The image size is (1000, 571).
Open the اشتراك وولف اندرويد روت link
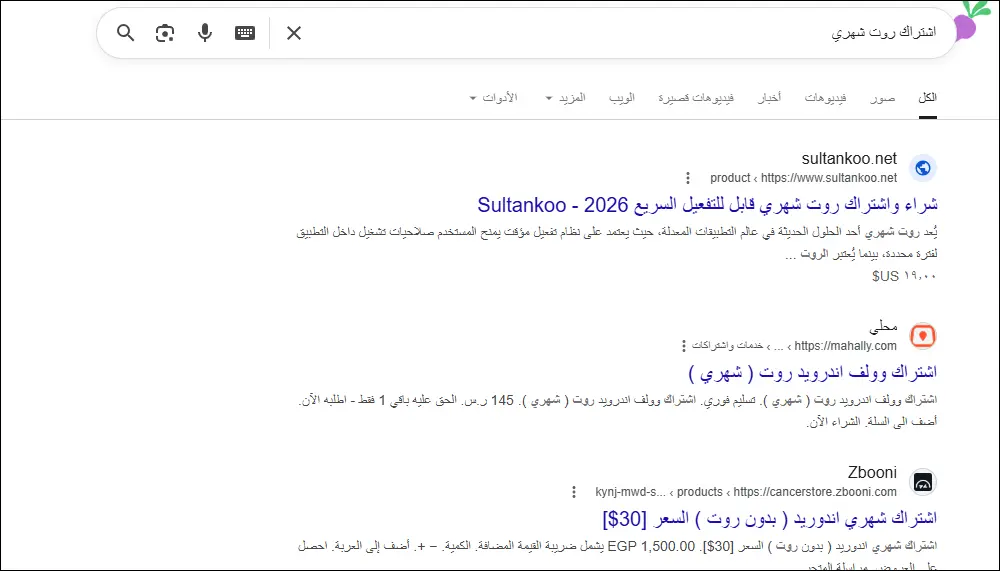pos(812,373)
